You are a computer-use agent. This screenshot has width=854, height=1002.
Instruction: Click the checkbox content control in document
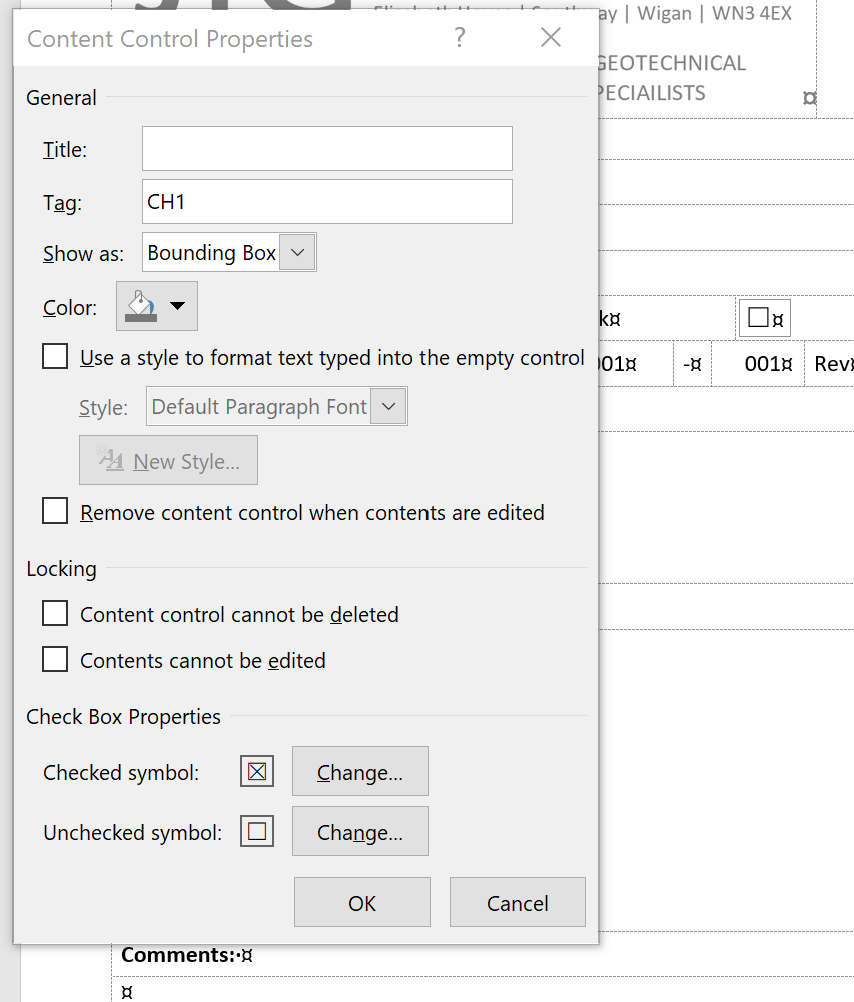click(x=759, y=318)
